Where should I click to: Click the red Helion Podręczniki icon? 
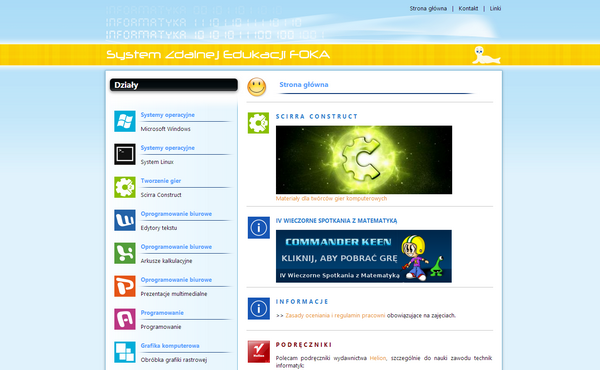[x=259, y=351]
